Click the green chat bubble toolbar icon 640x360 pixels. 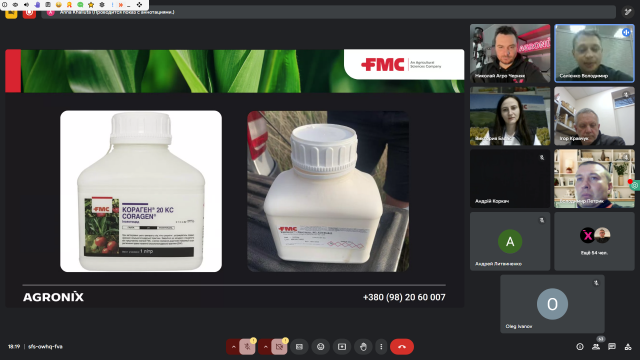pyautogui.click(x=80, y=4)
